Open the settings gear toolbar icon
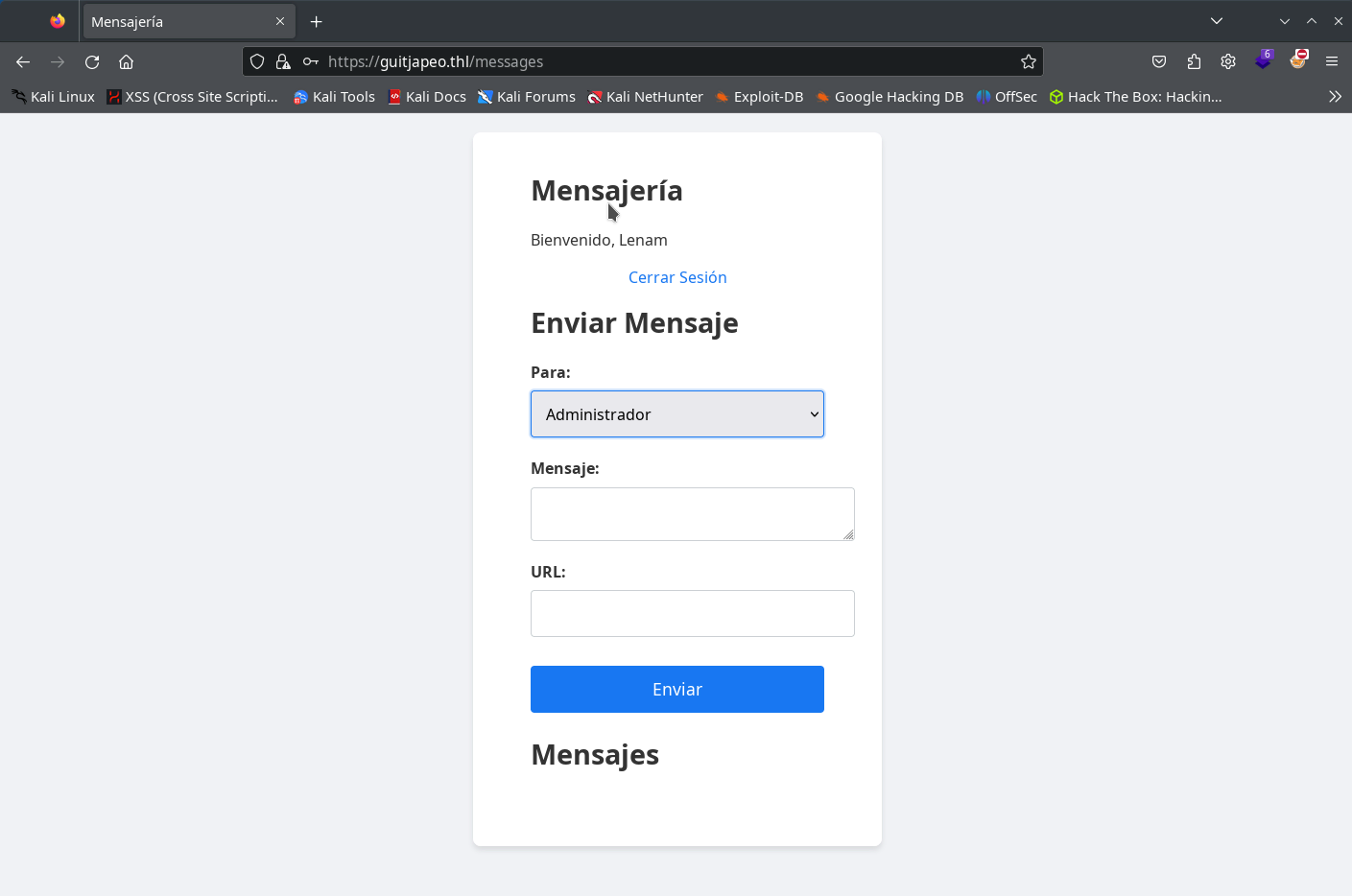The width and height of the screenshot is (1352, 896). click(1228, 61)
